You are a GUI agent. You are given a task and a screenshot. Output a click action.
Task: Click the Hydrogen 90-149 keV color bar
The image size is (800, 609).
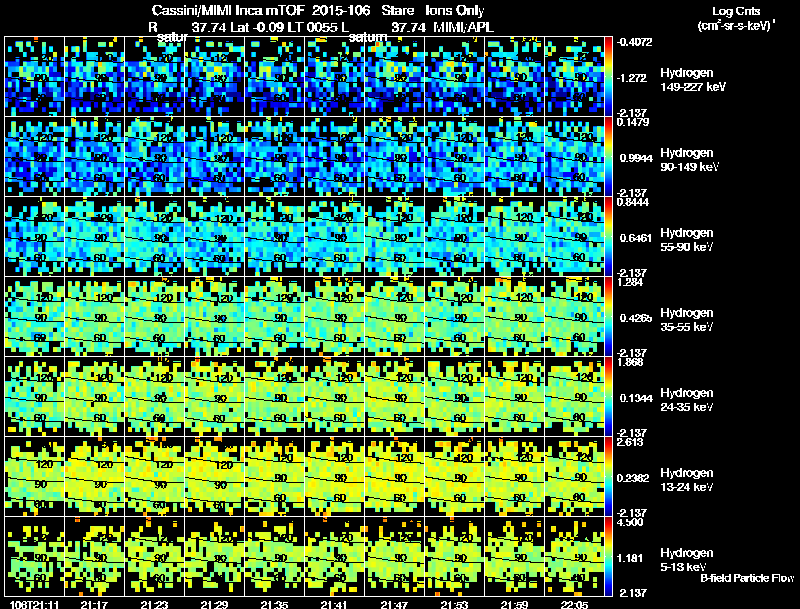click(x=608, y=157)
